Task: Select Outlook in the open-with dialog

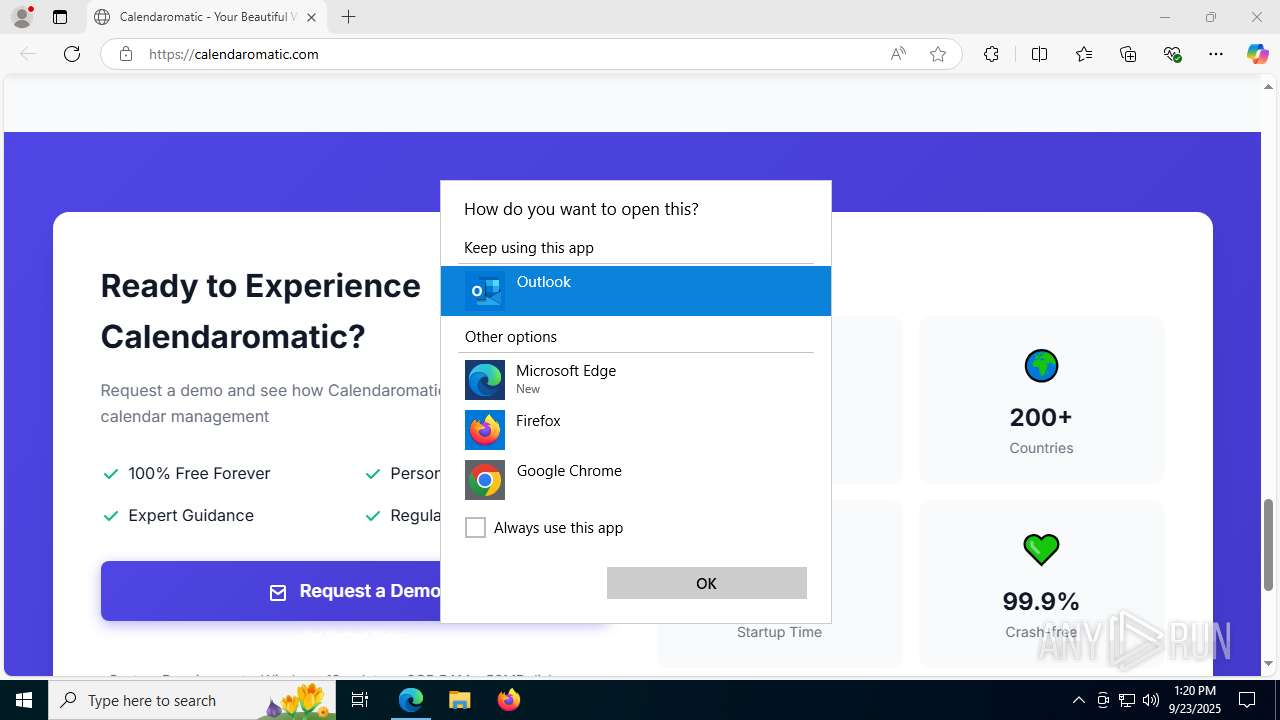Action: tap(635, 291)
